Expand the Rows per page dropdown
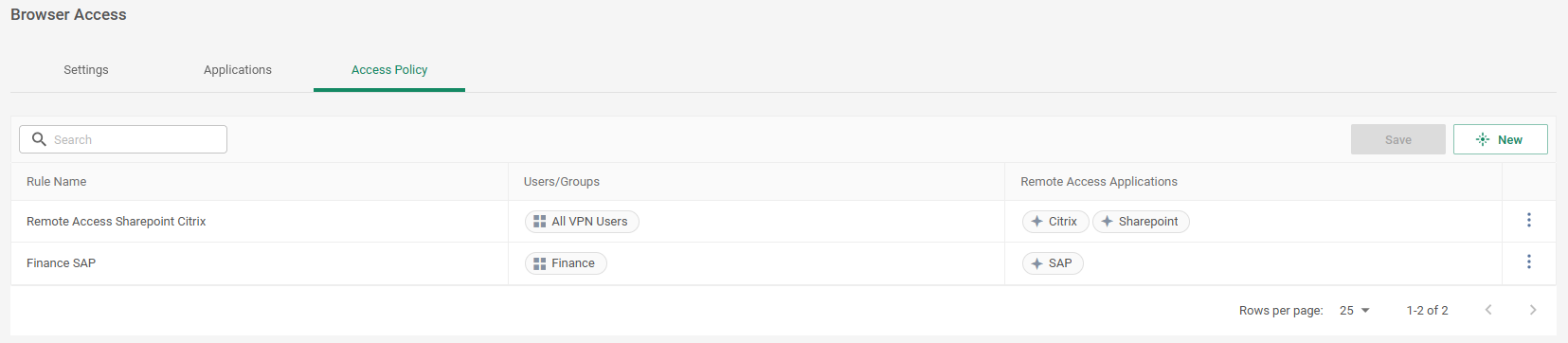1568x343 pixels. point(1355,310)
